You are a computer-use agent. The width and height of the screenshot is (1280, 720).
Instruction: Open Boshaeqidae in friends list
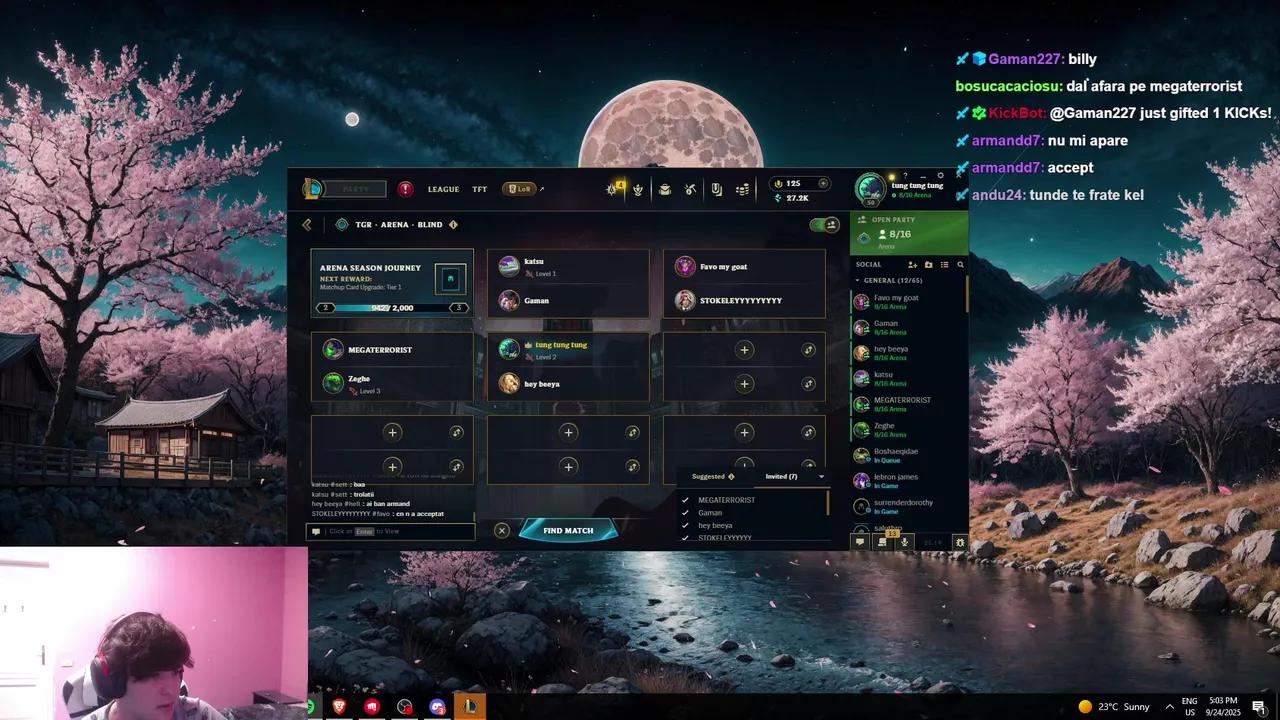point(908,455)
